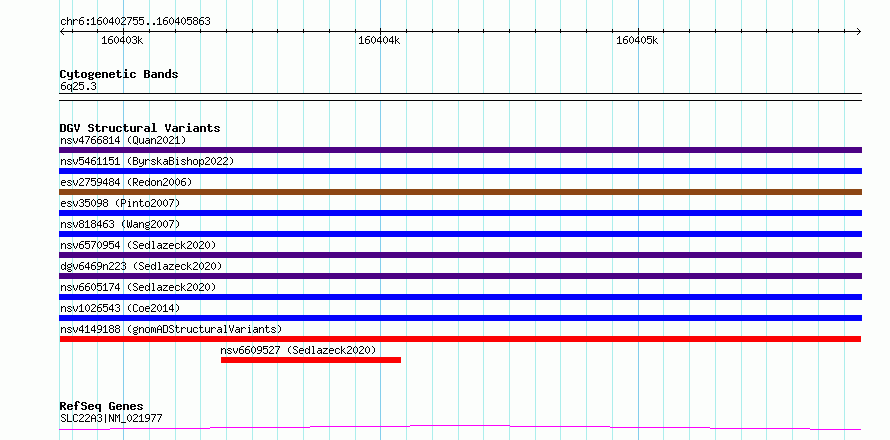The width and height of the screenshot is (890, 440).
Task: Click the DGV Structural Variants track title
Action: pyautogui.click(x=140, y=128)
